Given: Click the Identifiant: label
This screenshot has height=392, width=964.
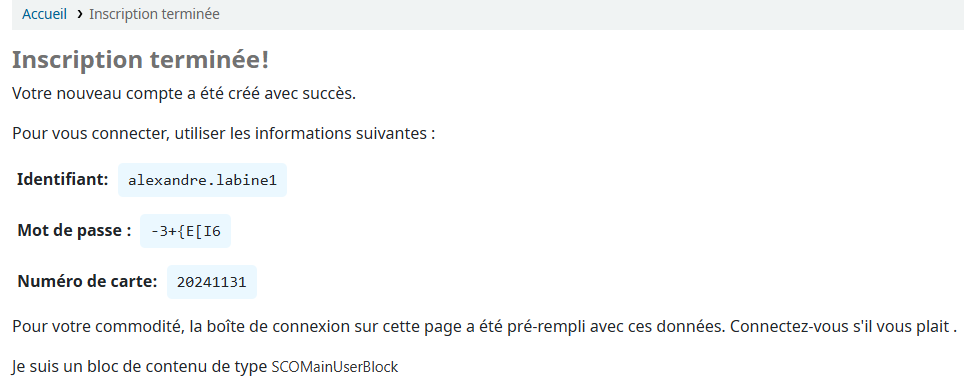Looking at the screenshot, I should click(x=63, y=179).
